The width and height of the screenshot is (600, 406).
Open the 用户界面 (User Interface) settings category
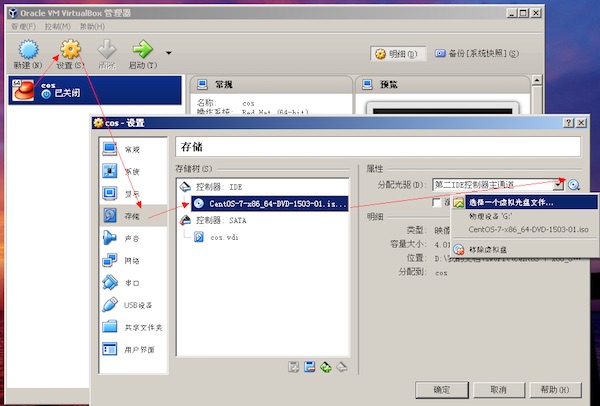[x=133, y=349]
